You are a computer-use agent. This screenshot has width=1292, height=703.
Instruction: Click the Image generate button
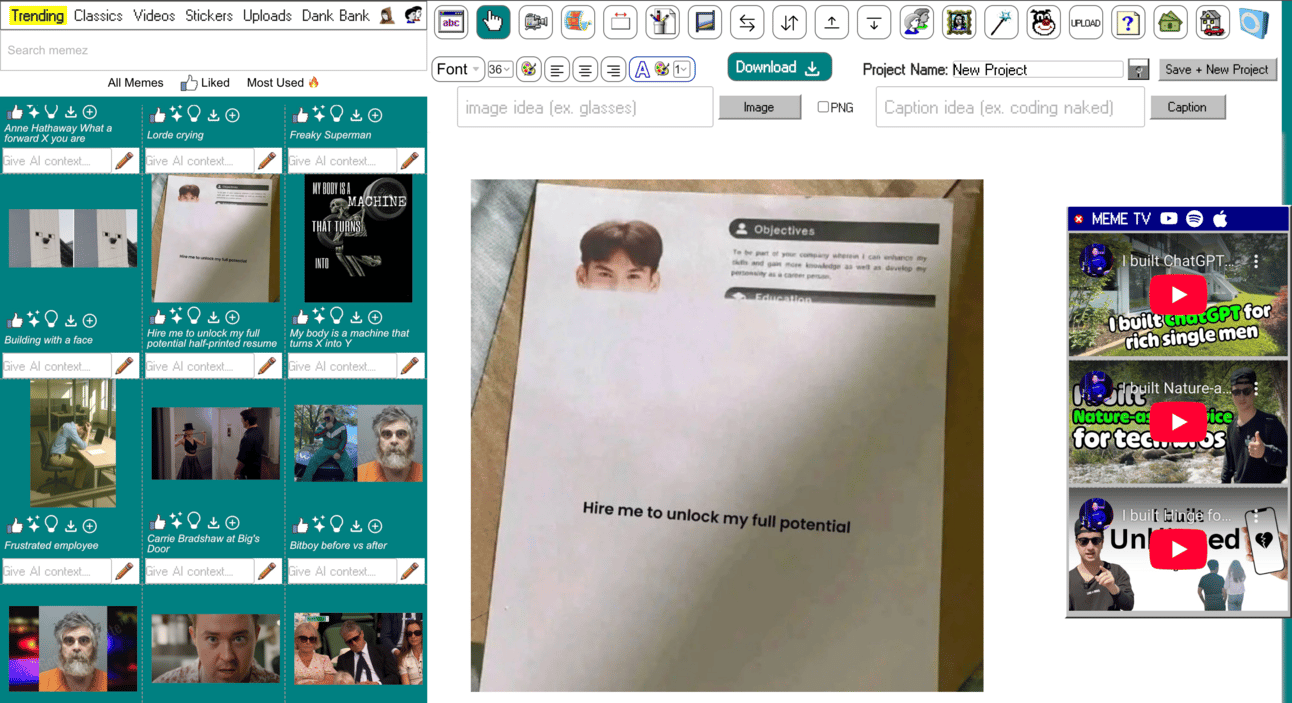tap(759, 107)
